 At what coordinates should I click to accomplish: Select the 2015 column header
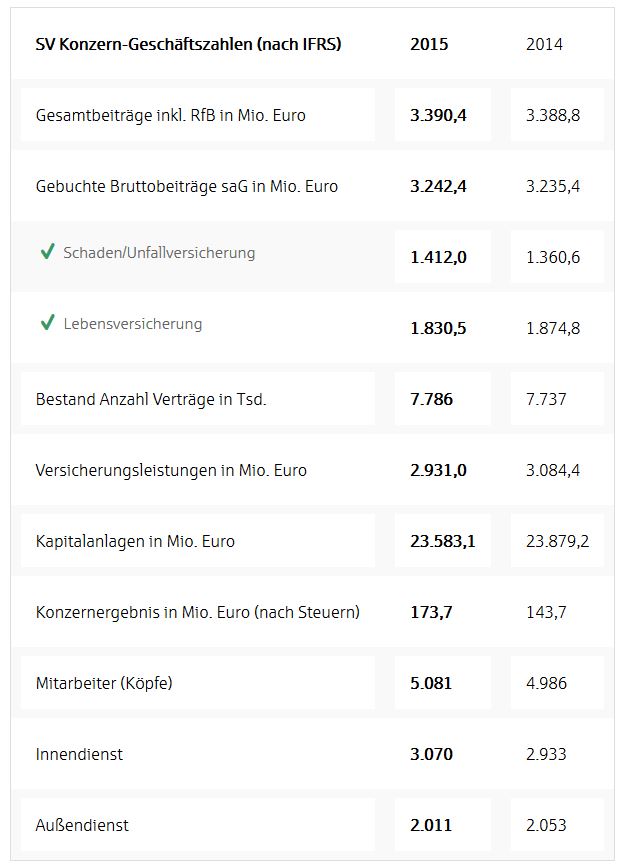click(429, 44)
